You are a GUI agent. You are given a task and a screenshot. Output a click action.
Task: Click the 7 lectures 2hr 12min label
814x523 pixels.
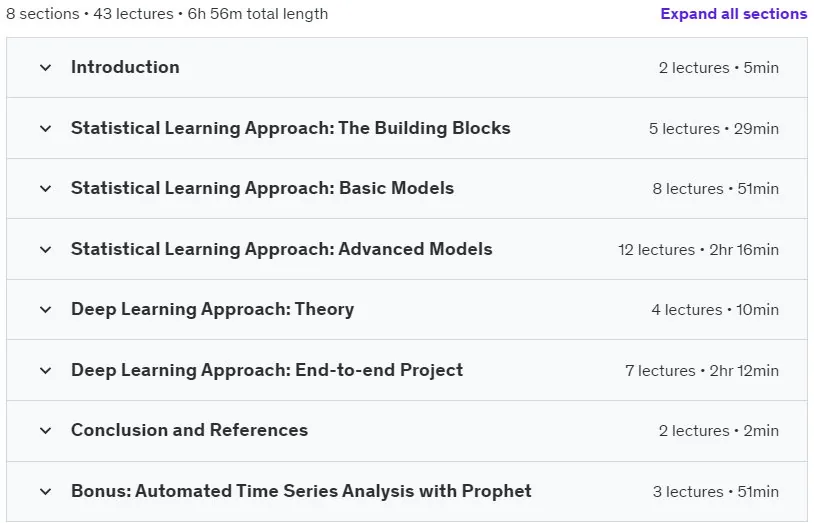(x=702, y=371)
